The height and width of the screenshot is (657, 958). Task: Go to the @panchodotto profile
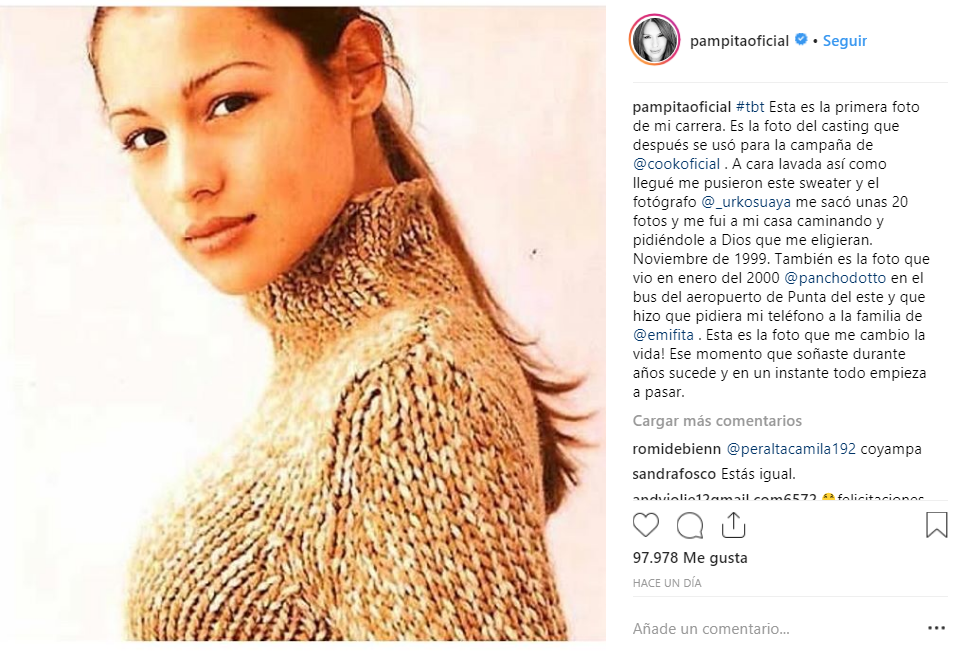[835, 277]
